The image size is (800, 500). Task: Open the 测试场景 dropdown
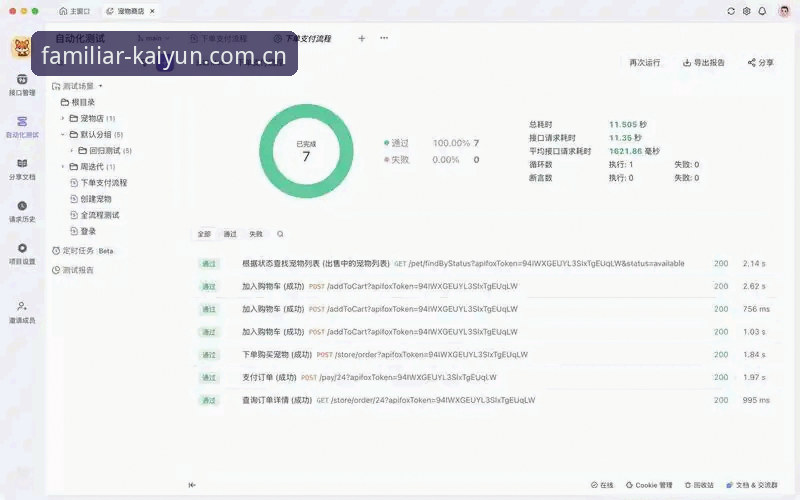click(x=78, y=86)
